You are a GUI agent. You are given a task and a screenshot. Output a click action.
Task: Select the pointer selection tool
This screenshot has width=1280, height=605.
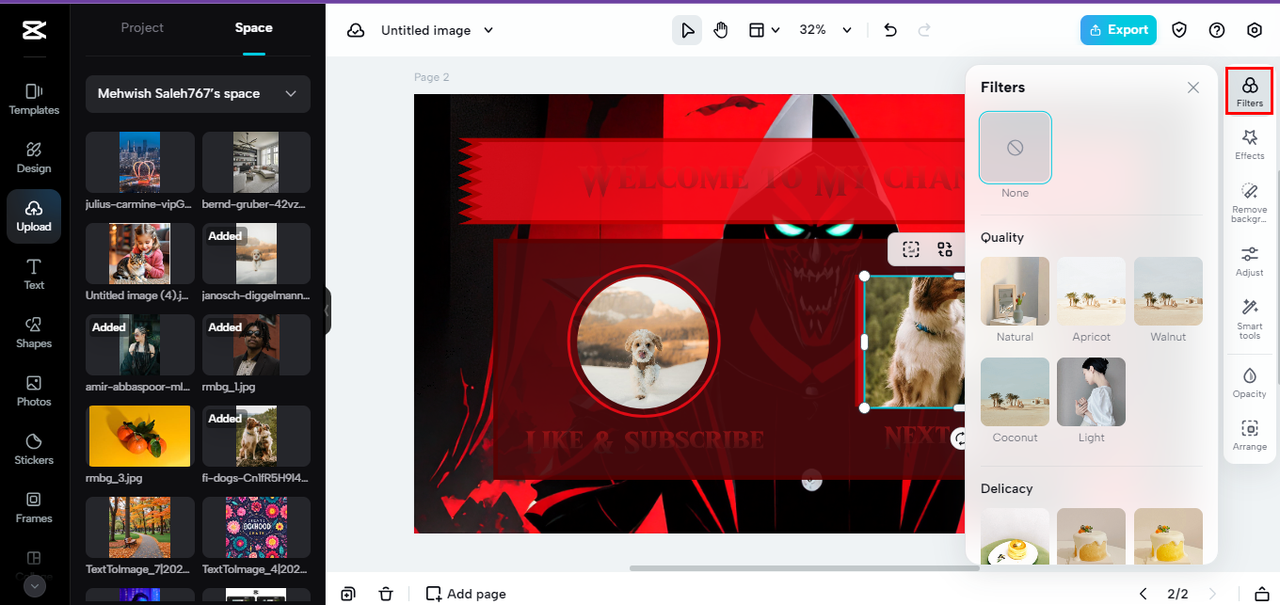click(x=687, y=30)
